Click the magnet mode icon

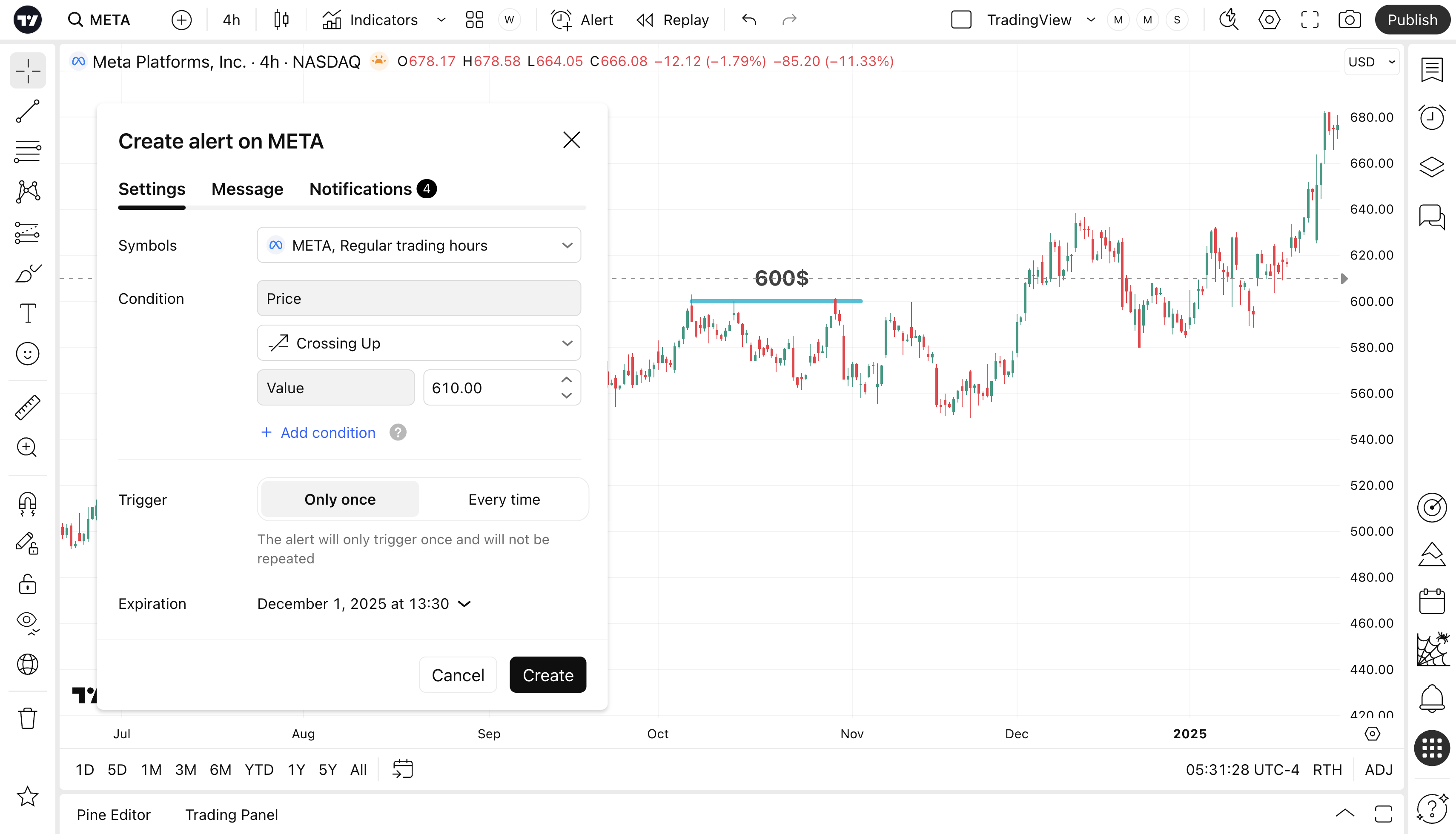point(28,503)
